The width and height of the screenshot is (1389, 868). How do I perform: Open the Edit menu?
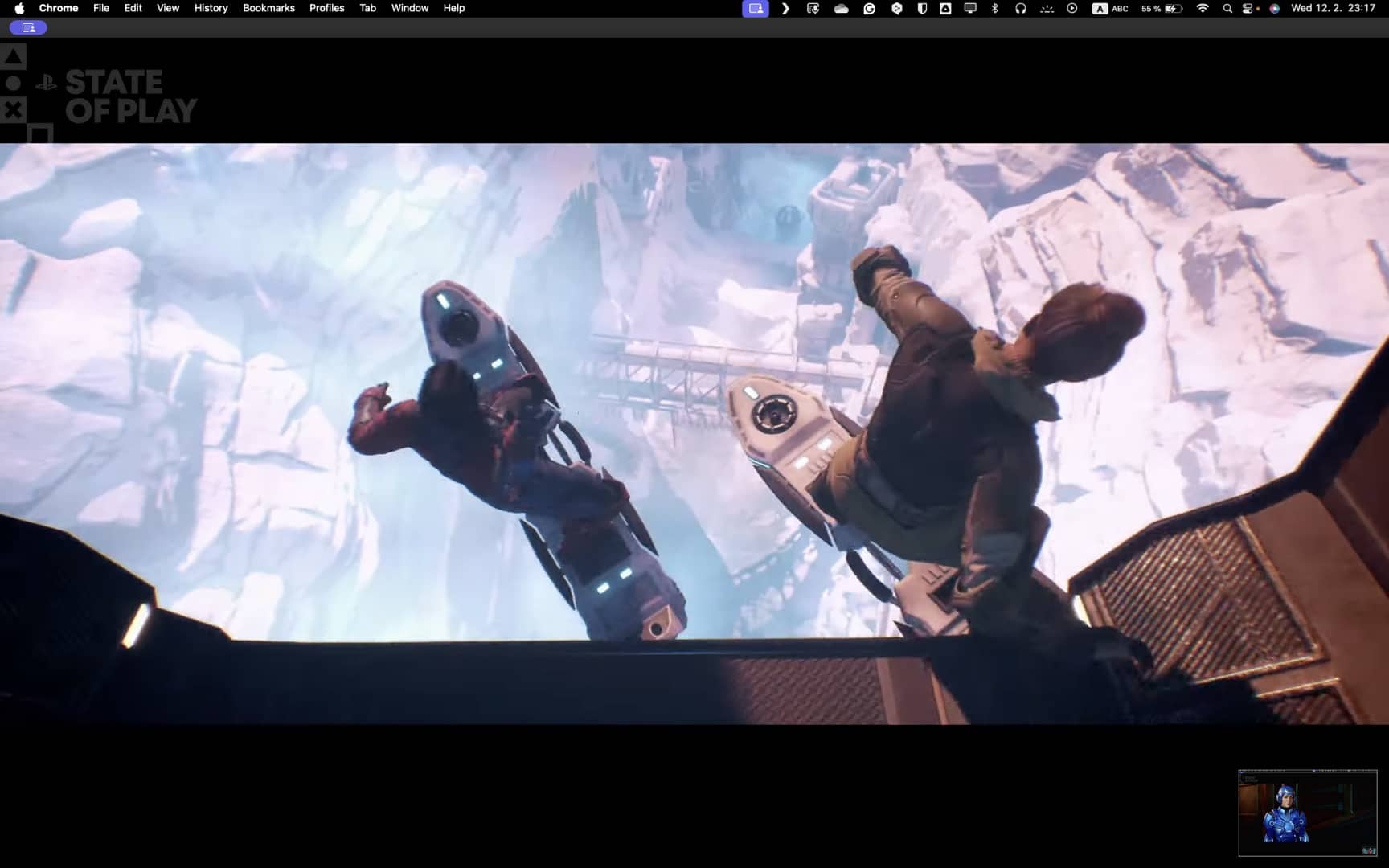(x=133, y=8)
